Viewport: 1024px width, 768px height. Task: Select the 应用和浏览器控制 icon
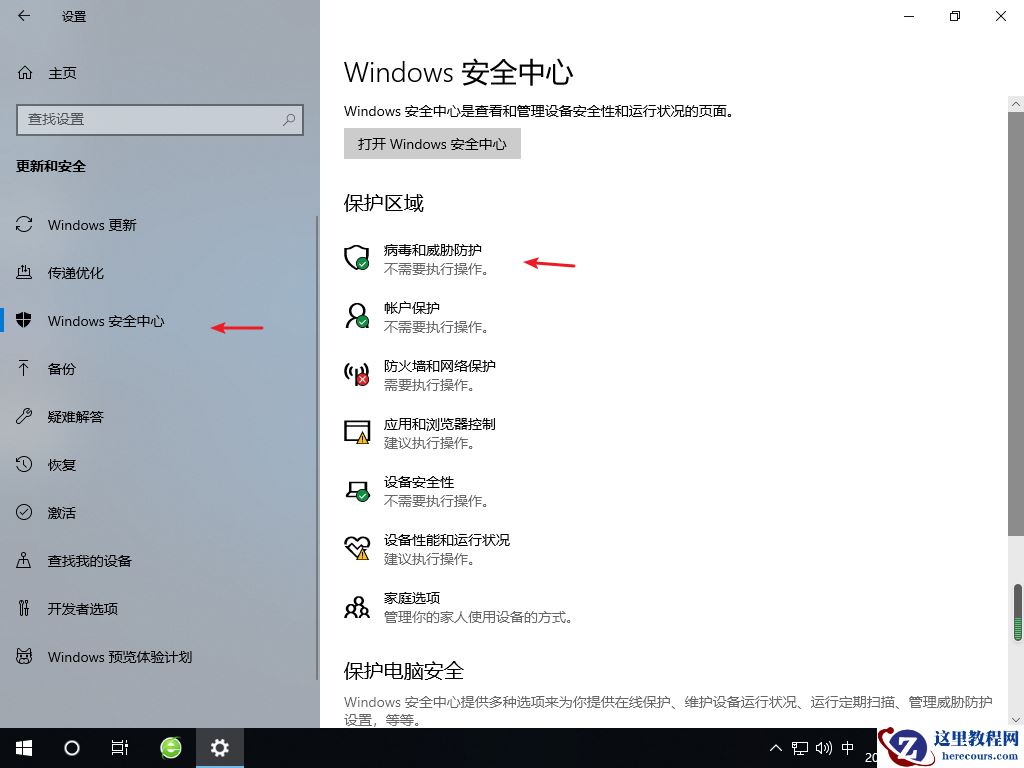(357, 432)
